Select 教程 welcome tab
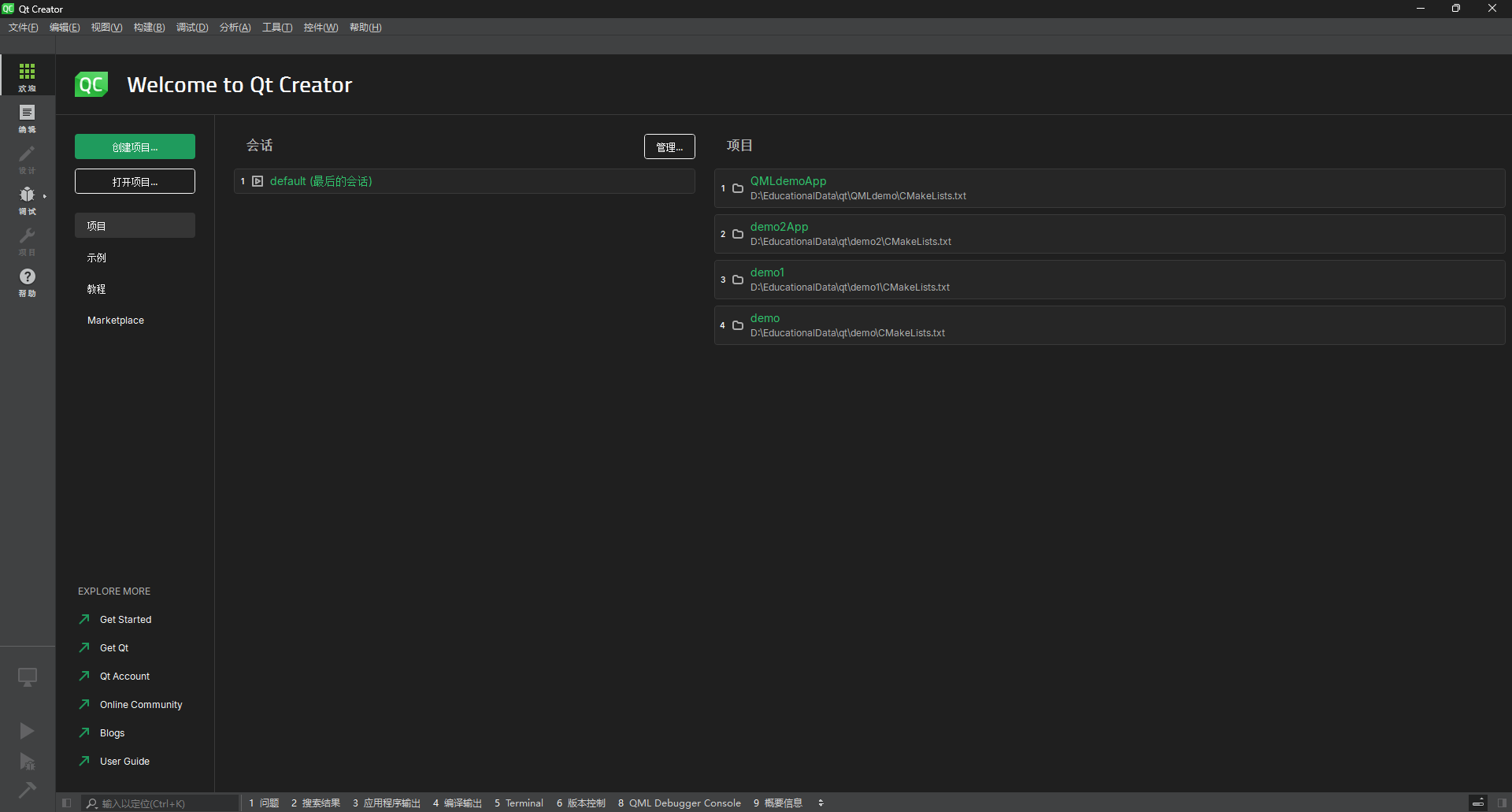The height and width of the screenshot is (812, 1512). 135,289
